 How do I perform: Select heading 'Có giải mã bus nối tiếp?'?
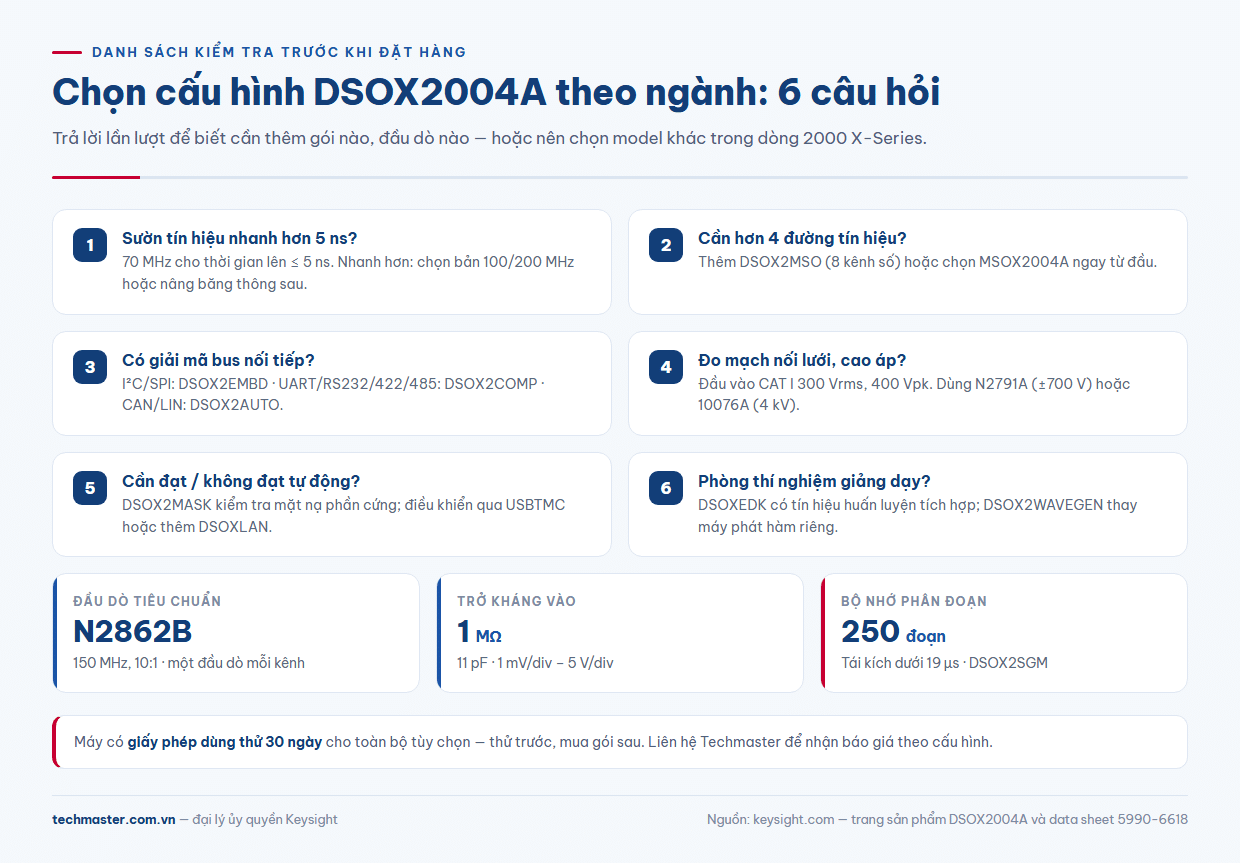pos(218,360)
